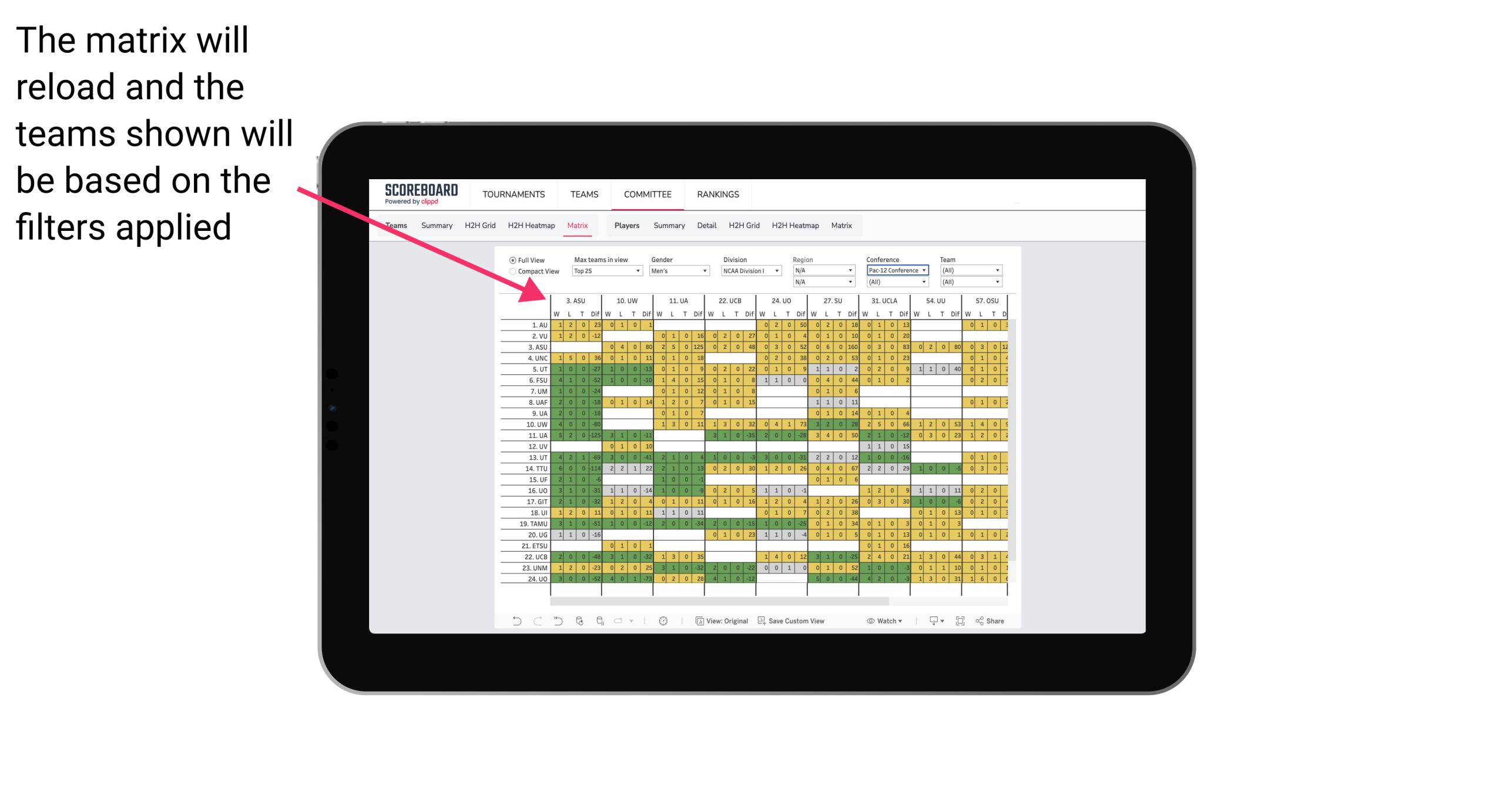
Task: Toggle the Pac-12 Conference filter checkbox
Action: pos(895,270)
